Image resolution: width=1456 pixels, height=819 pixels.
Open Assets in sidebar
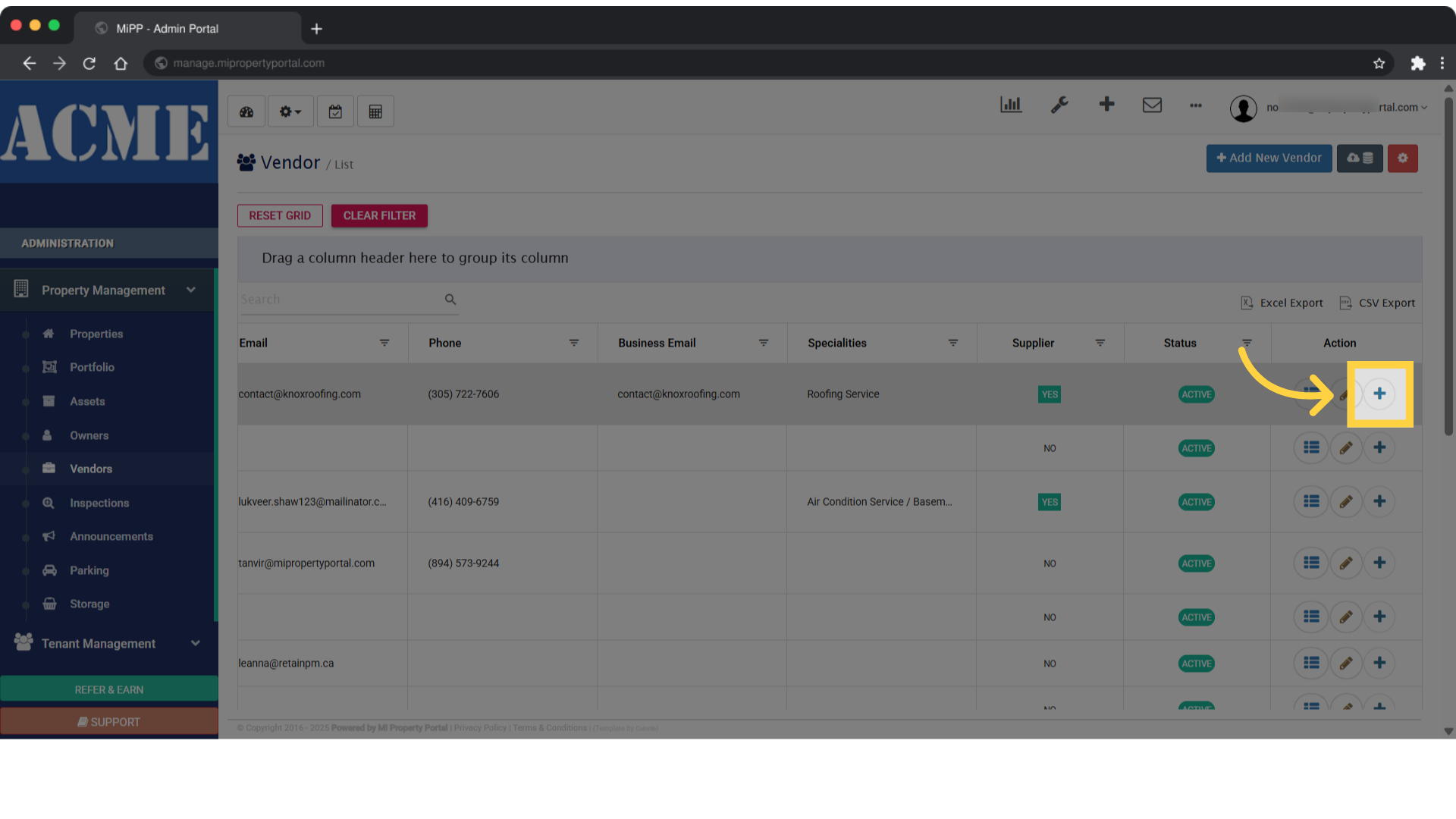coord(87,401)
